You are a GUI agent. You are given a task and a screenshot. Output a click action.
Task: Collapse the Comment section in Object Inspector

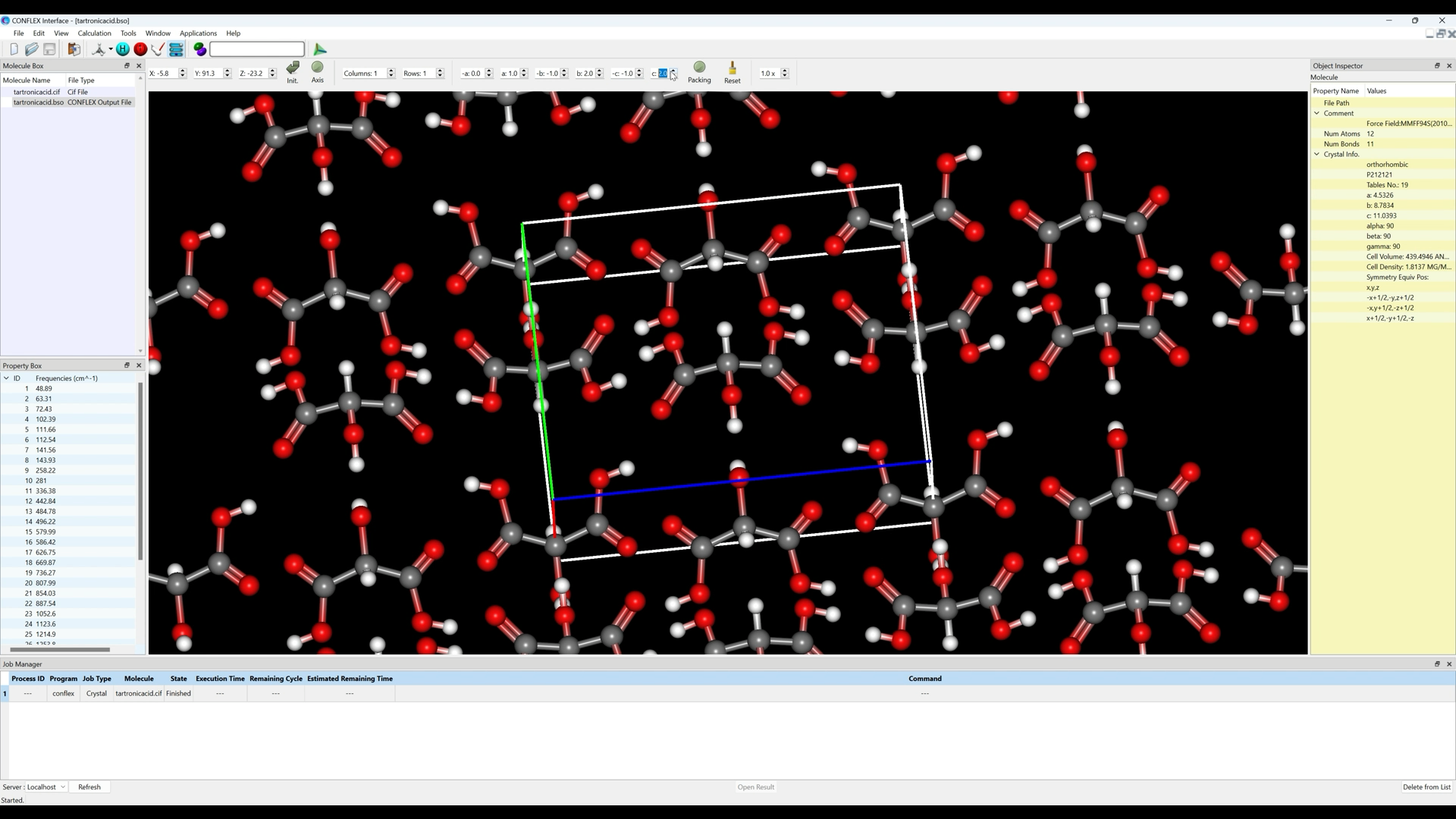coord(1317,113)
